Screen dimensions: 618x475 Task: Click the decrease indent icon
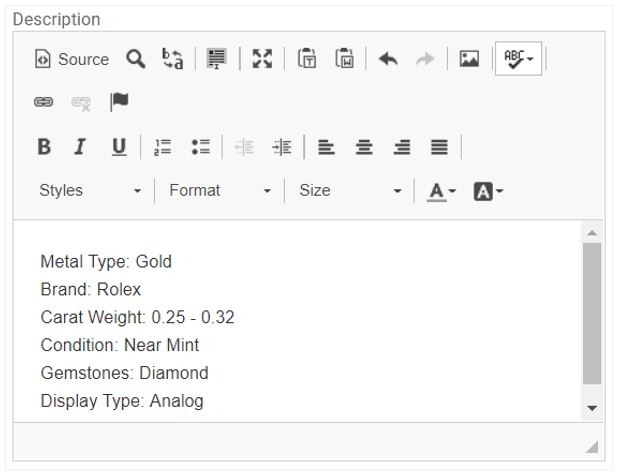click(245, 147)
